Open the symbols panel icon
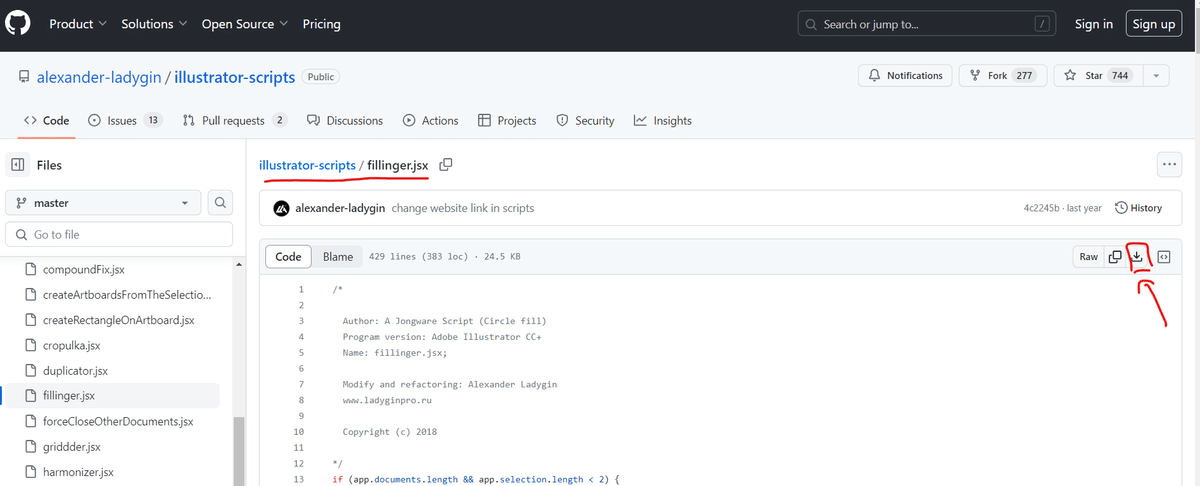 point(1164,257)
